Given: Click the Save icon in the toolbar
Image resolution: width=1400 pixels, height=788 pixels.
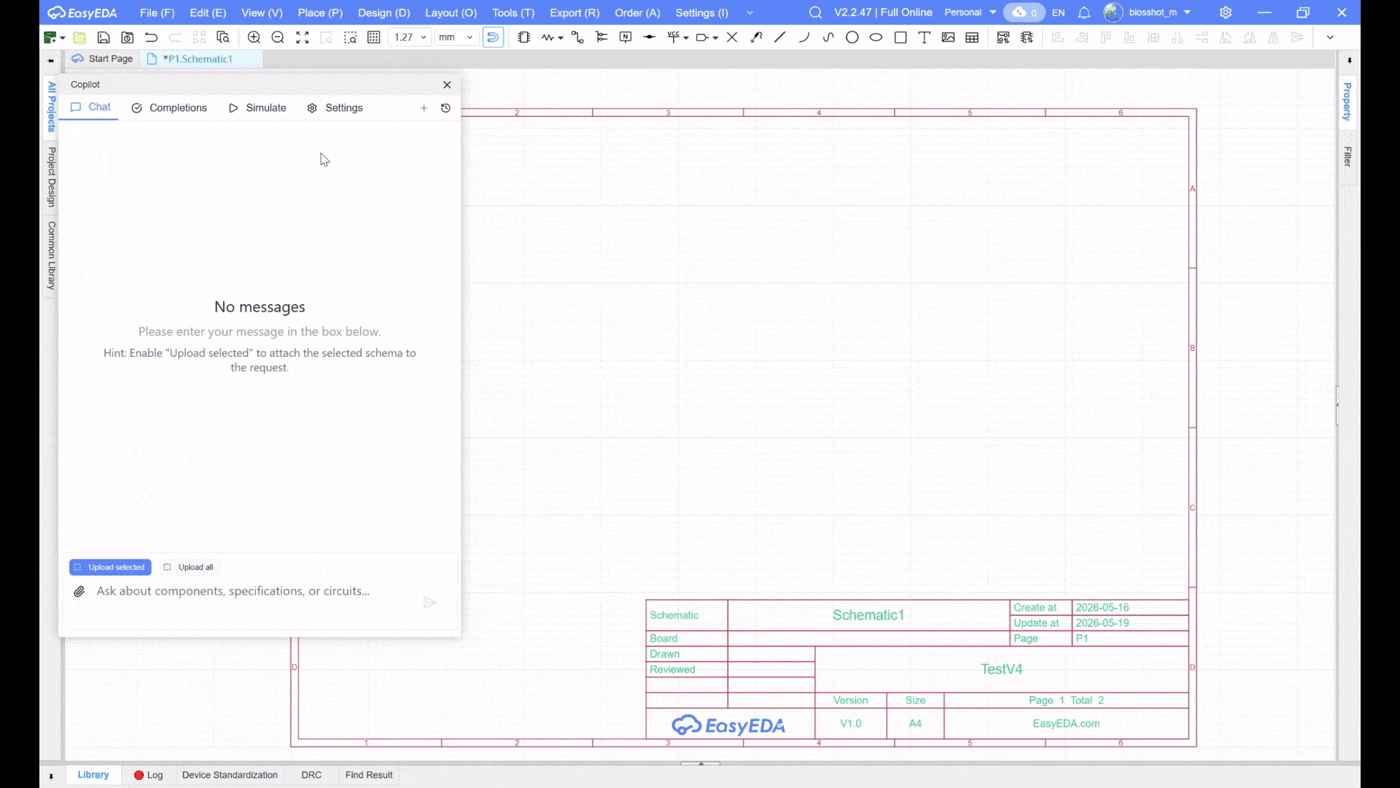Looking at the screenshot, I should pyautogui.click(x=103, y=37).
